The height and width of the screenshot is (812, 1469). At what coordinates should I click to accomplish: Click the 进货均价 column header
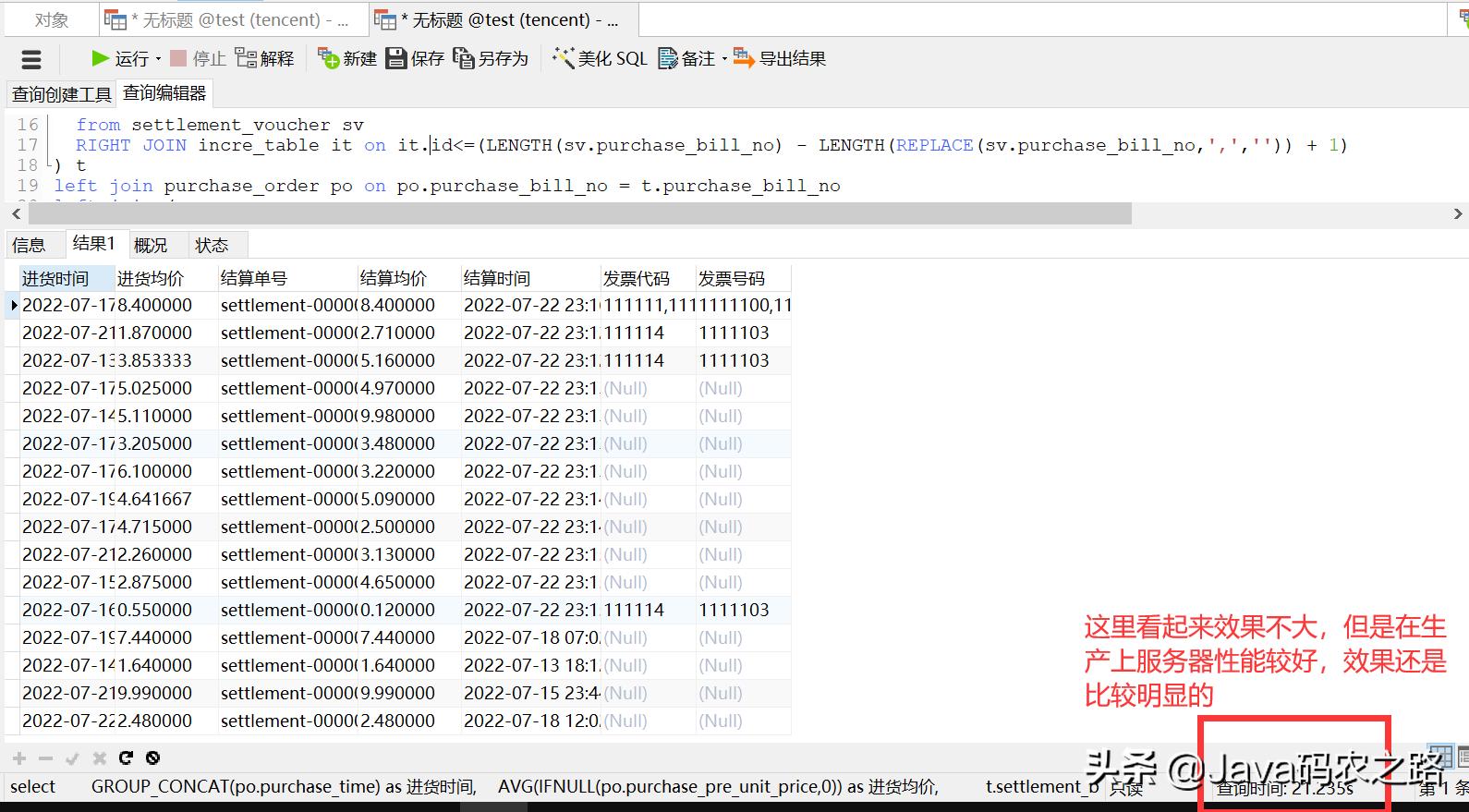pyautogui.click(x=166, y=278)
